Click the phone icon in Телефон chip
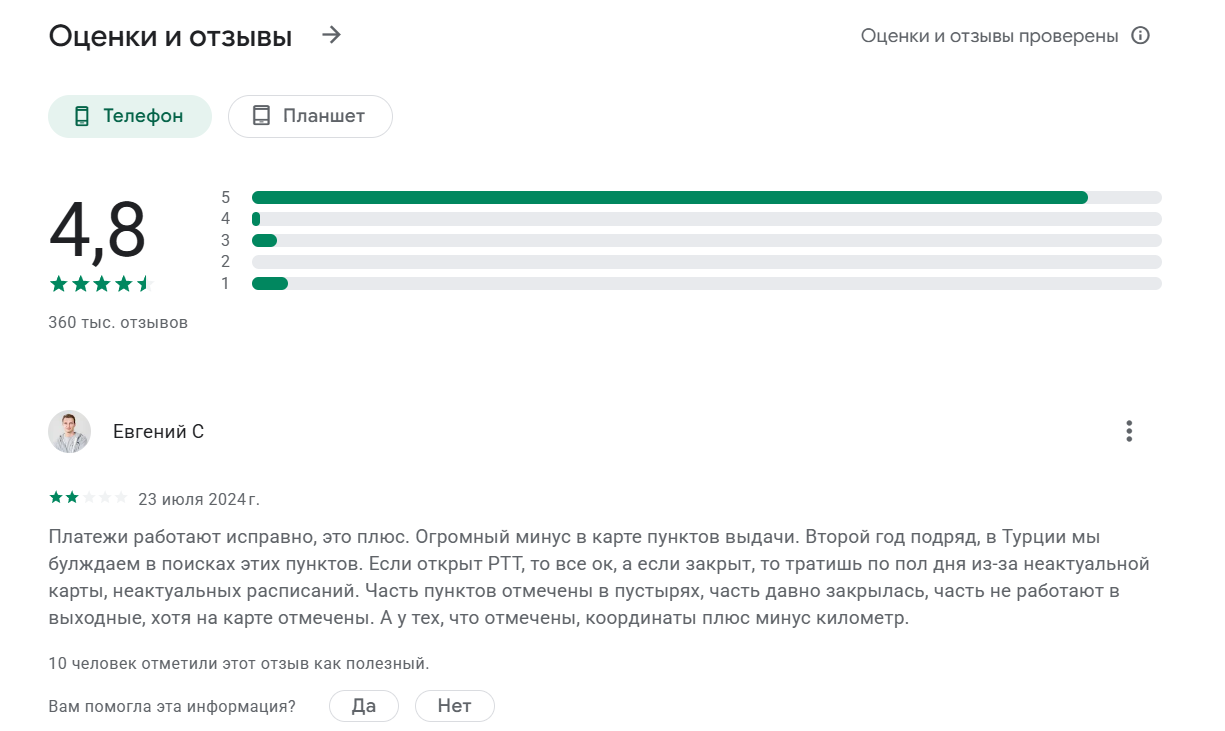 pyautogui.click(x=82, y=116)
